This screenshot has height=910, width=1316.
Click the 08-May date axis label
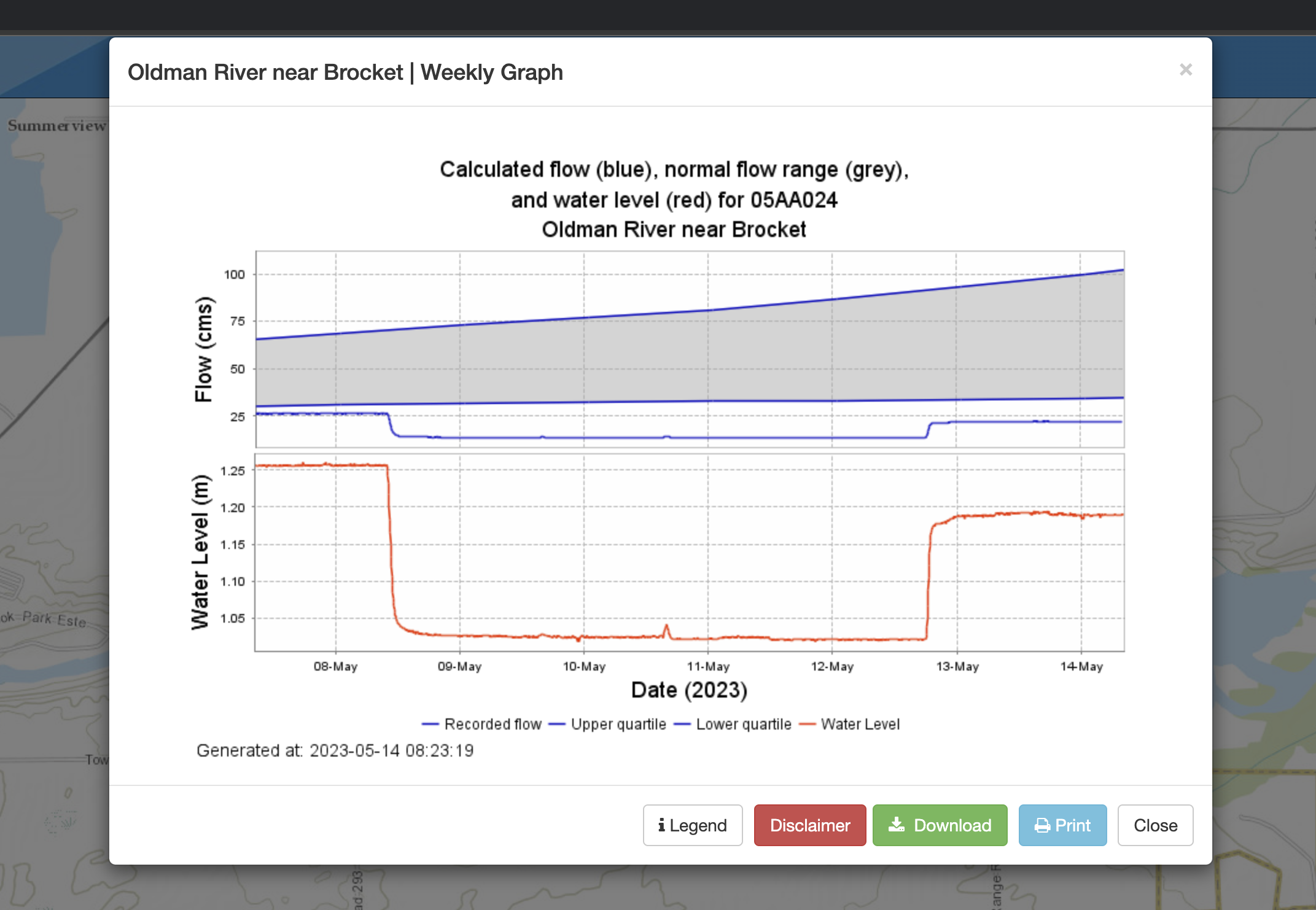click(x=335, y=666)
